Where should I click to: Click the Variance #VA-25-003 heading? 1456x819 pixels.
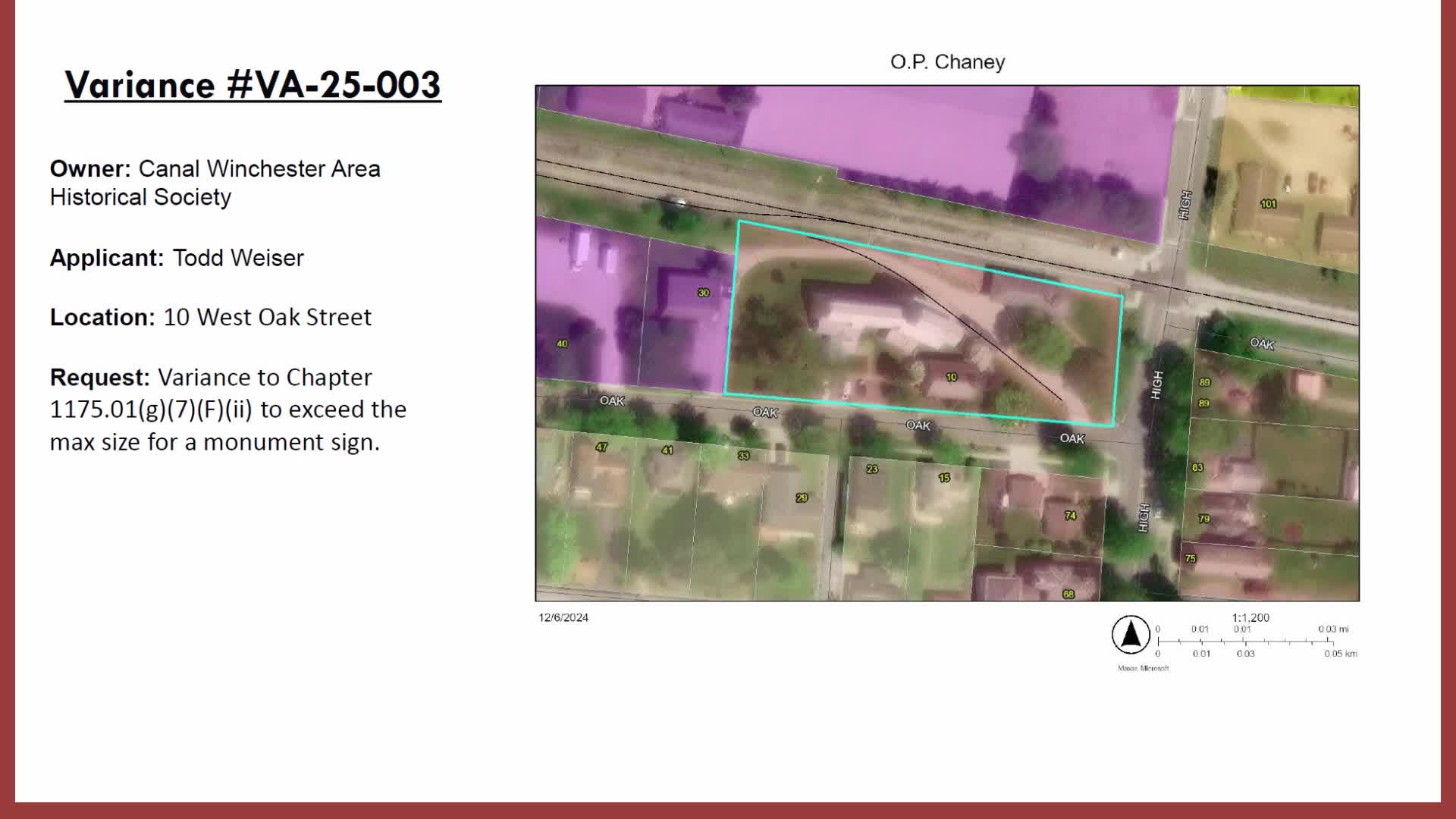(253, 85)
